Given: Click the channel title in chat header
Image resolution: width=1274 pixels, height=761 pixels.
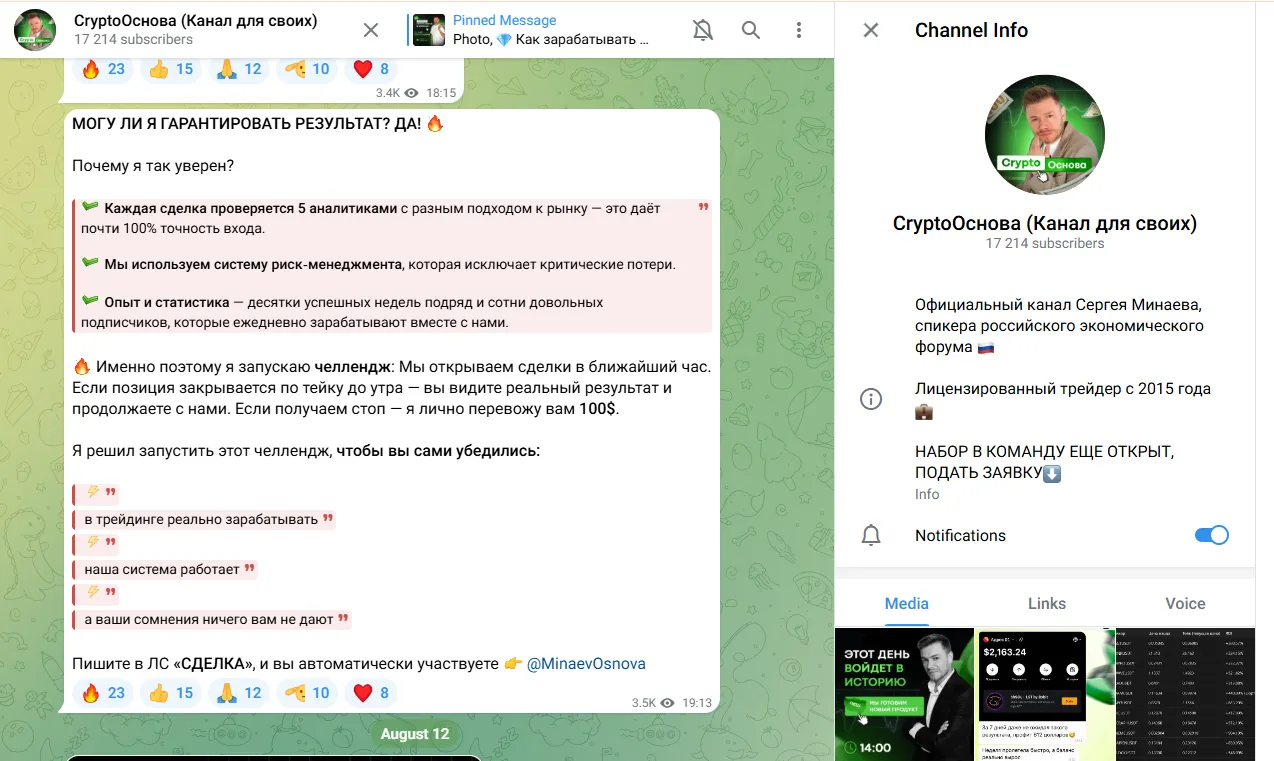Looking at the screenshot, I should coord(196,21).
